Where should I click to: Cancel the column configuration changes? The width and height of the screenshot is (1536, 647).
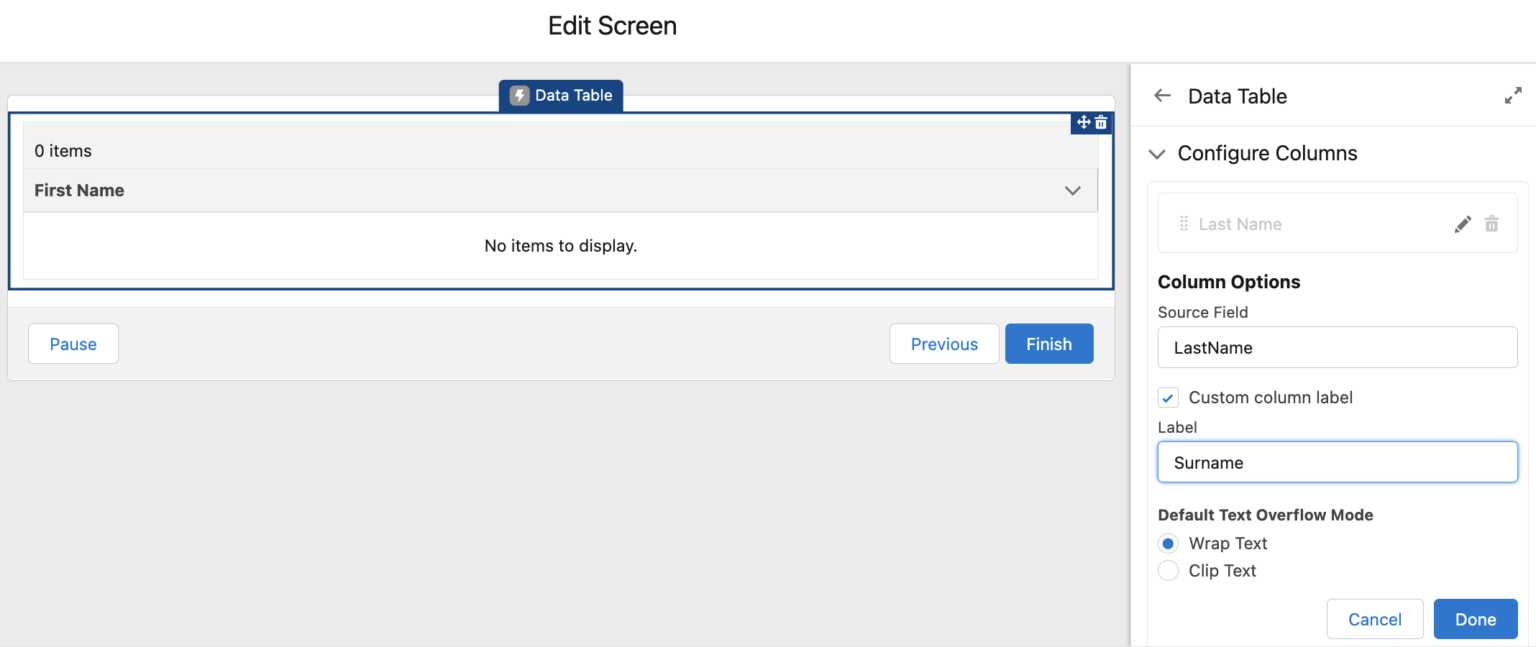[1375, 618]
